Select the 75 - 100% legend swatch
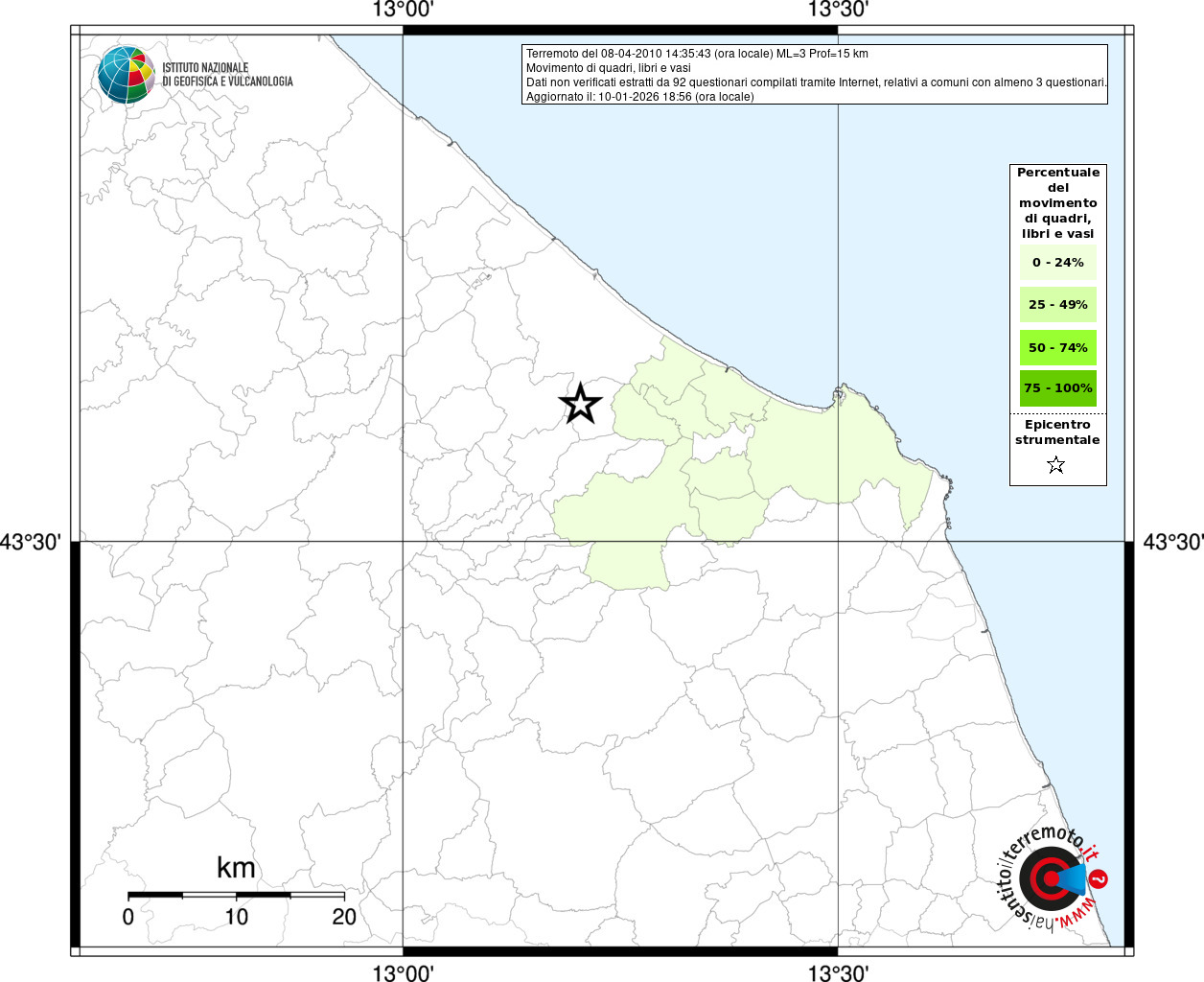Viewport: 1204px width, 982px height. 1057,388
